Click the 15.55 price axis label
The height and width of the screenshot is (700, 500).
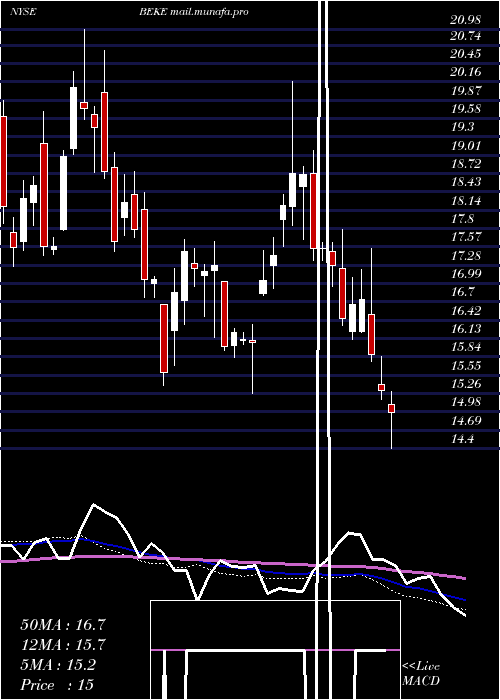466,366
